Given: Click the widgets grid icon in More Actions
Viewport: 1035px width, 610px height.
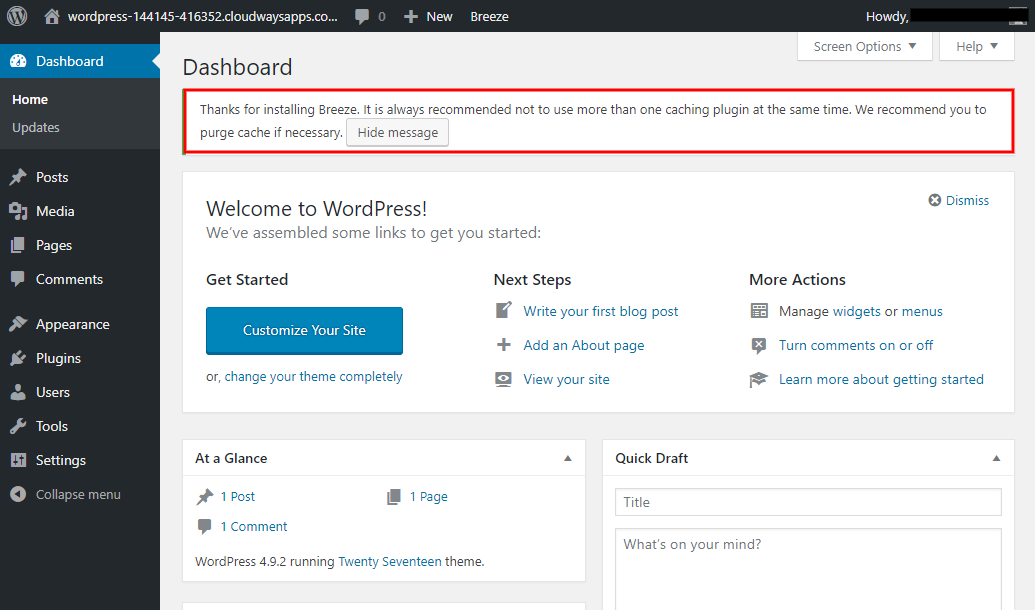Looking at the screenshot, I should point(759,311).
